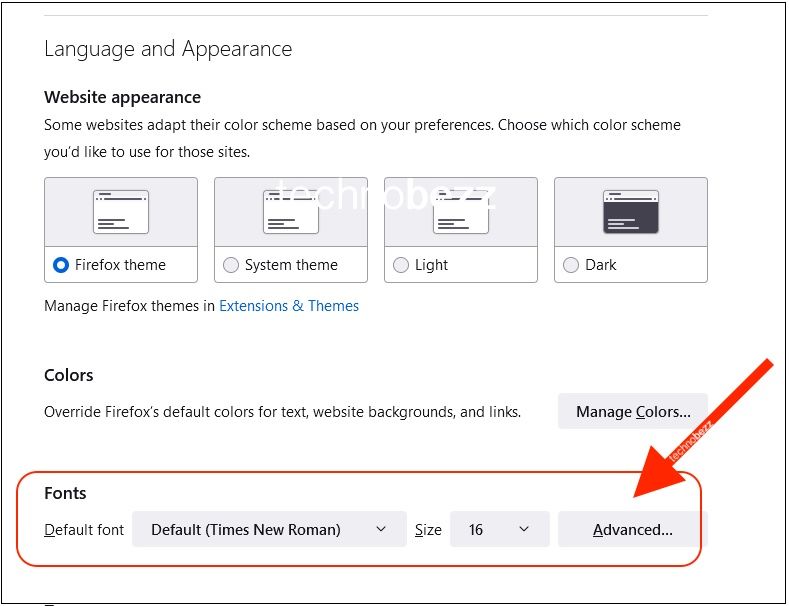Click the Default font label

84,529
